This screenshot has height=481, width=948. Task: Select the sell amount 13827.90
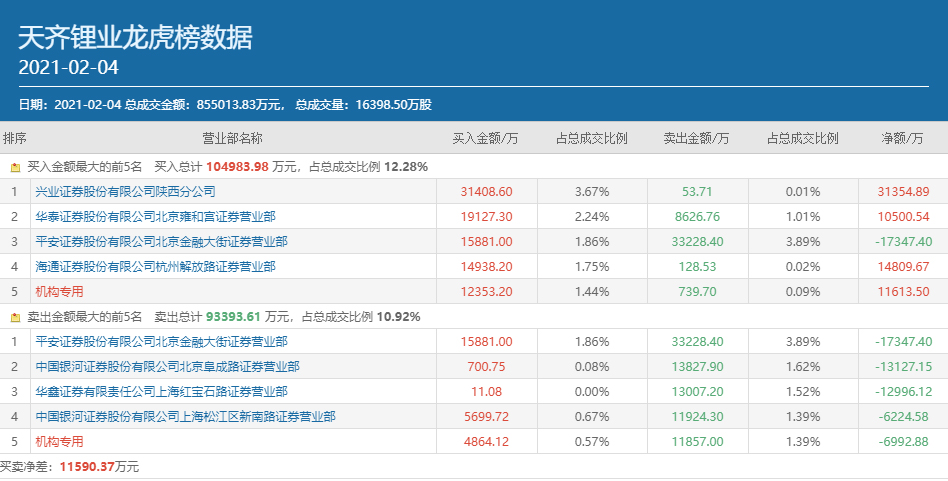point(697,366)
